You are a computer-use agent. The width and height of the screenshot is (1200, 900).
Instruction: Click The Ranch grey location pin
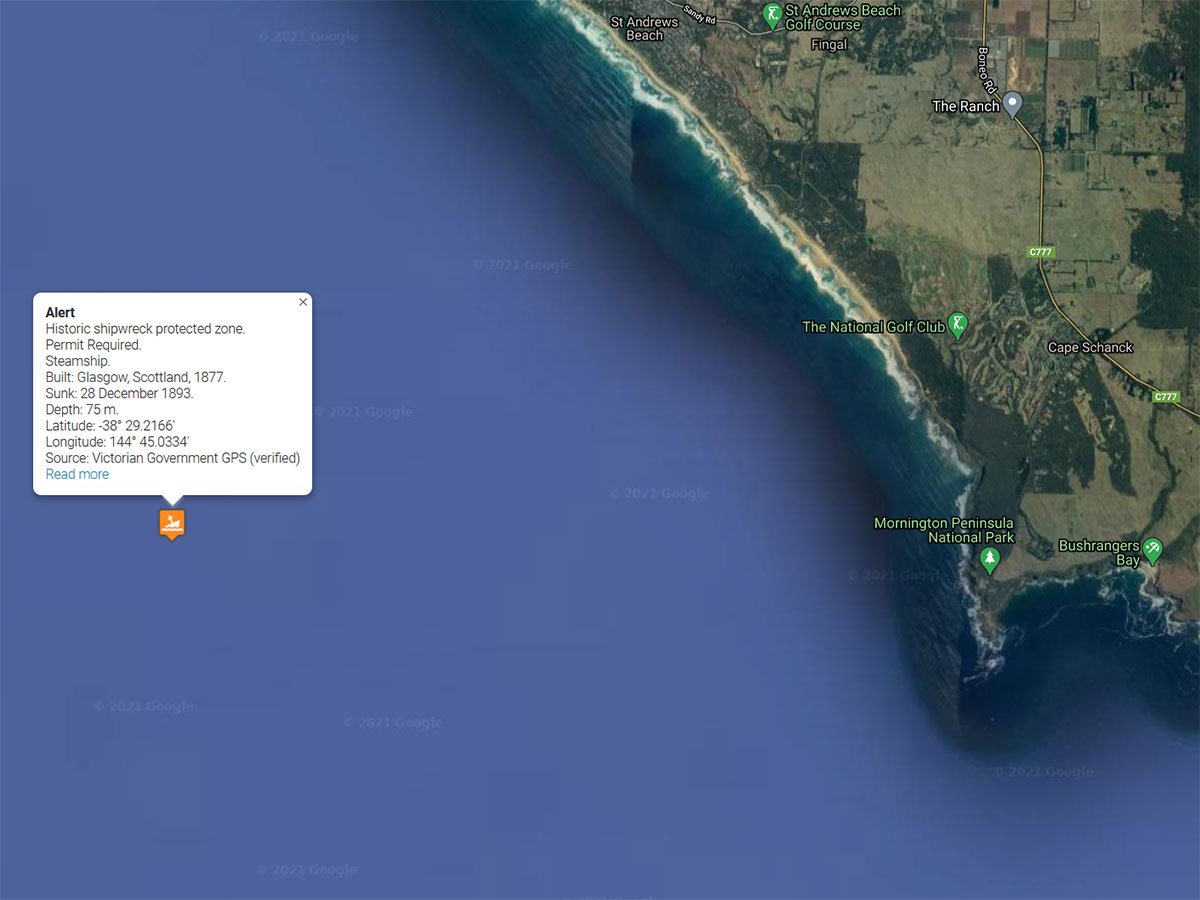coord(1012,103)
